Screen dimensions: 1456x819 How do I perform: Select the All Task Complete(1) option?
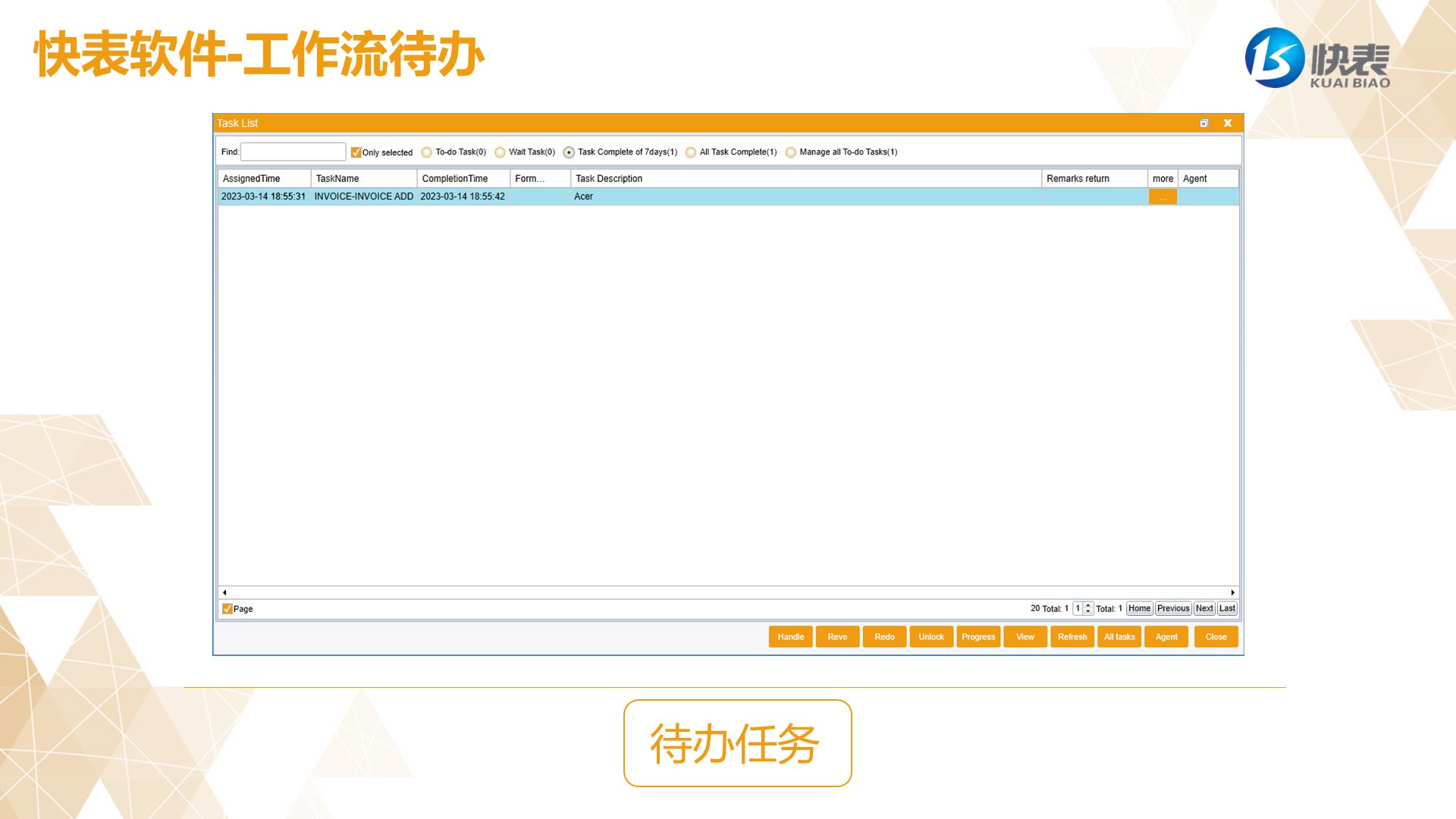691,152
